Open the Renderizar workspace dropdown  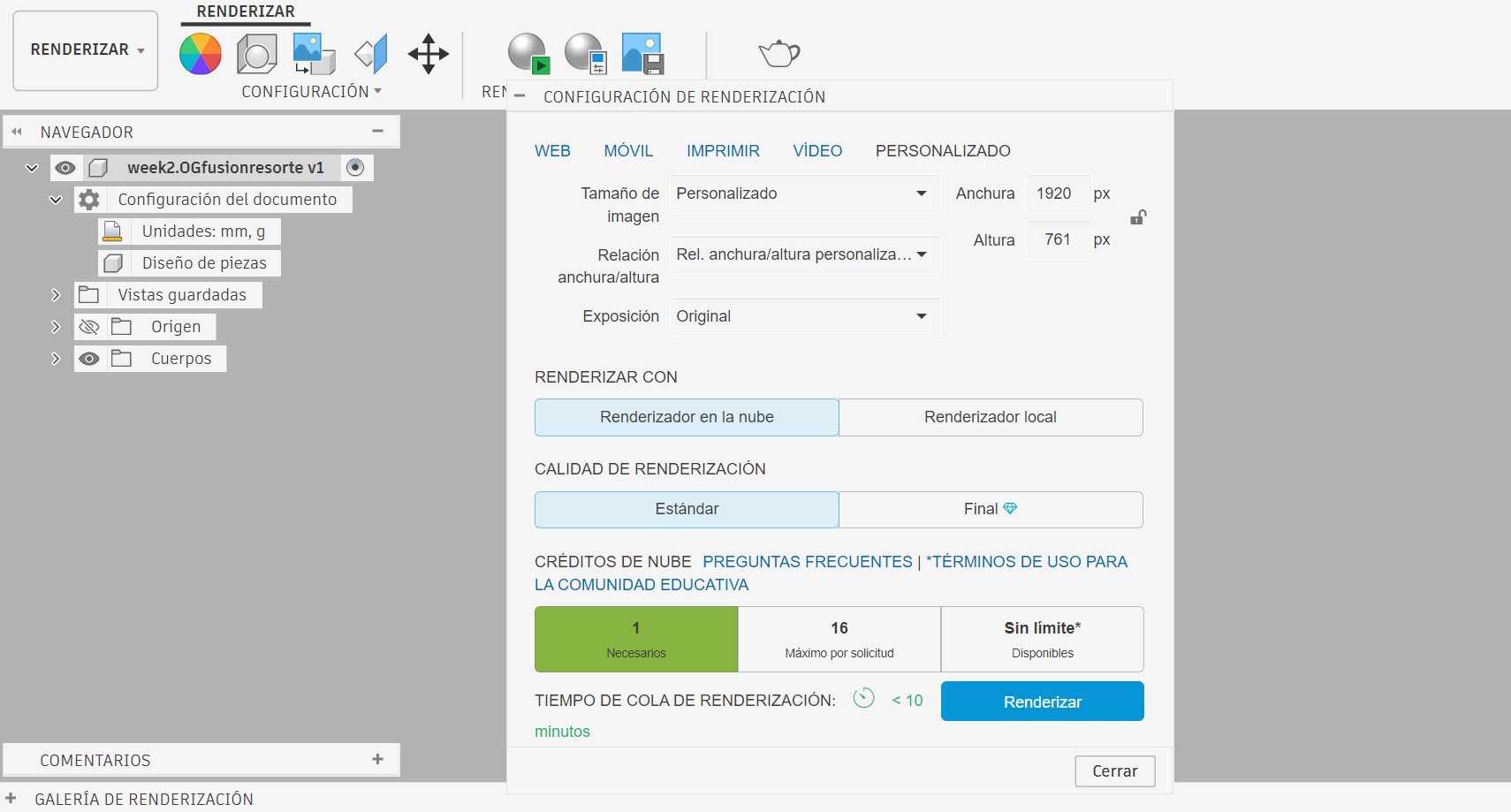click(x=86, y=50)
